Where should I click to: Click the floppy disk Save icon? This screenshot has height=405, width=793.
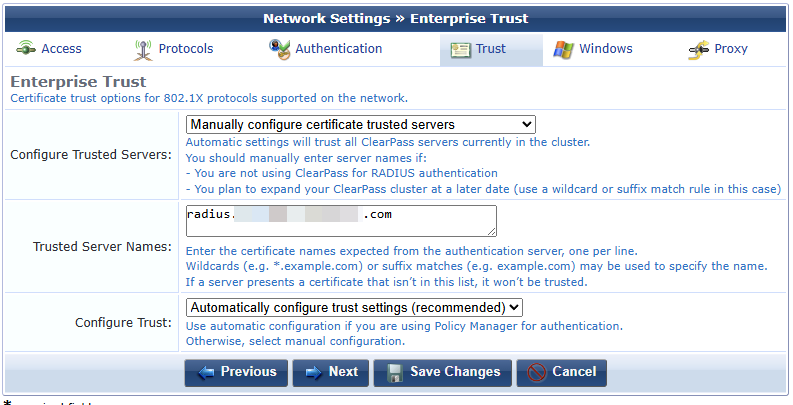click(395, 372)
